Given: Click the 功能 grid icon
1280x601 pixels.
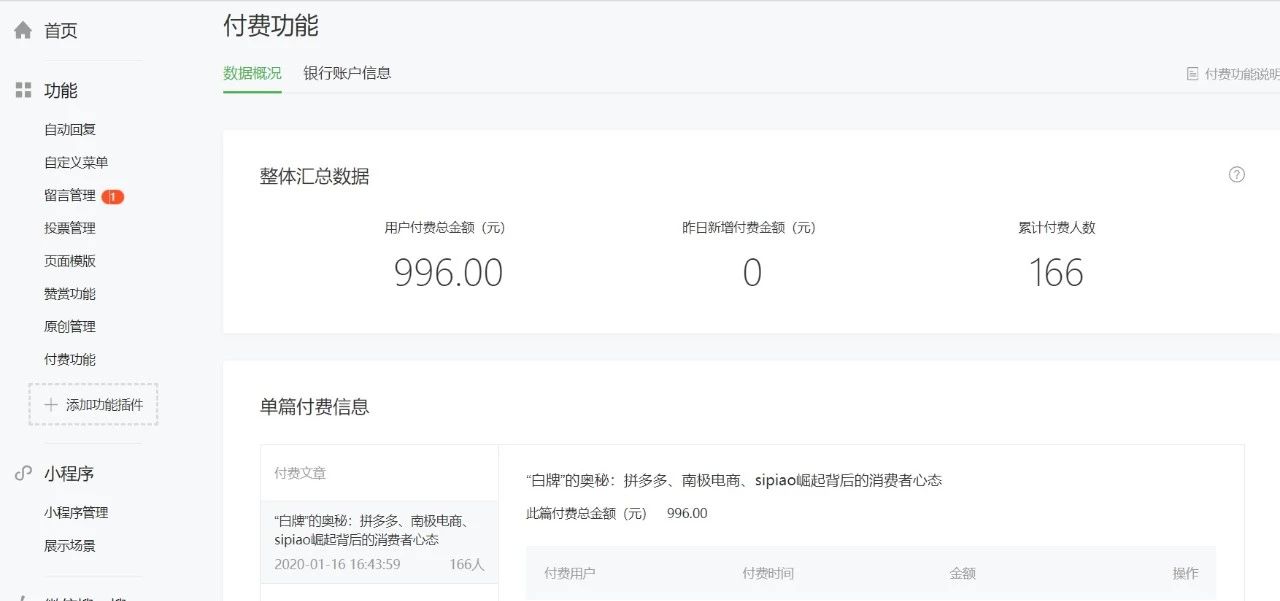Looking at the screenshot, I should 23,91.
